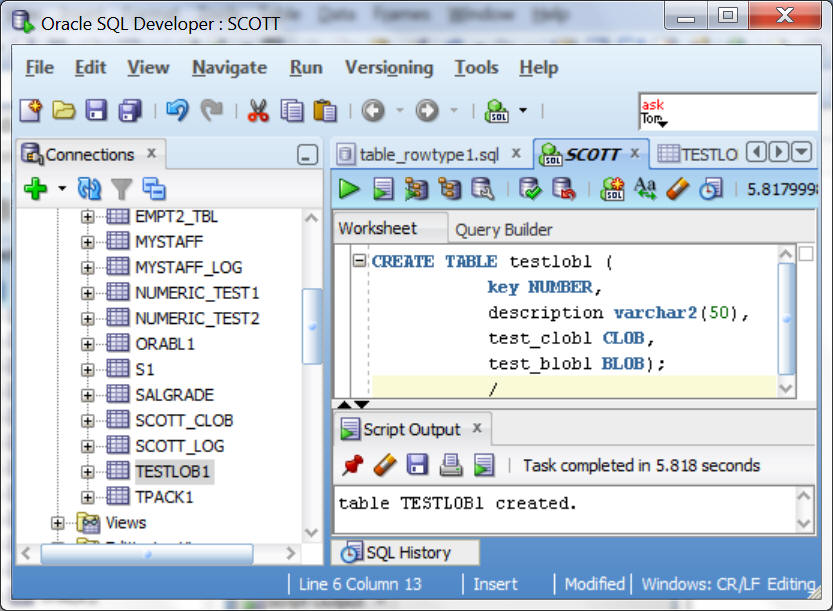Expand the SALGRADE table node
Image resolution: width=833 pixels, height=611 pixels.
point(88,395)
